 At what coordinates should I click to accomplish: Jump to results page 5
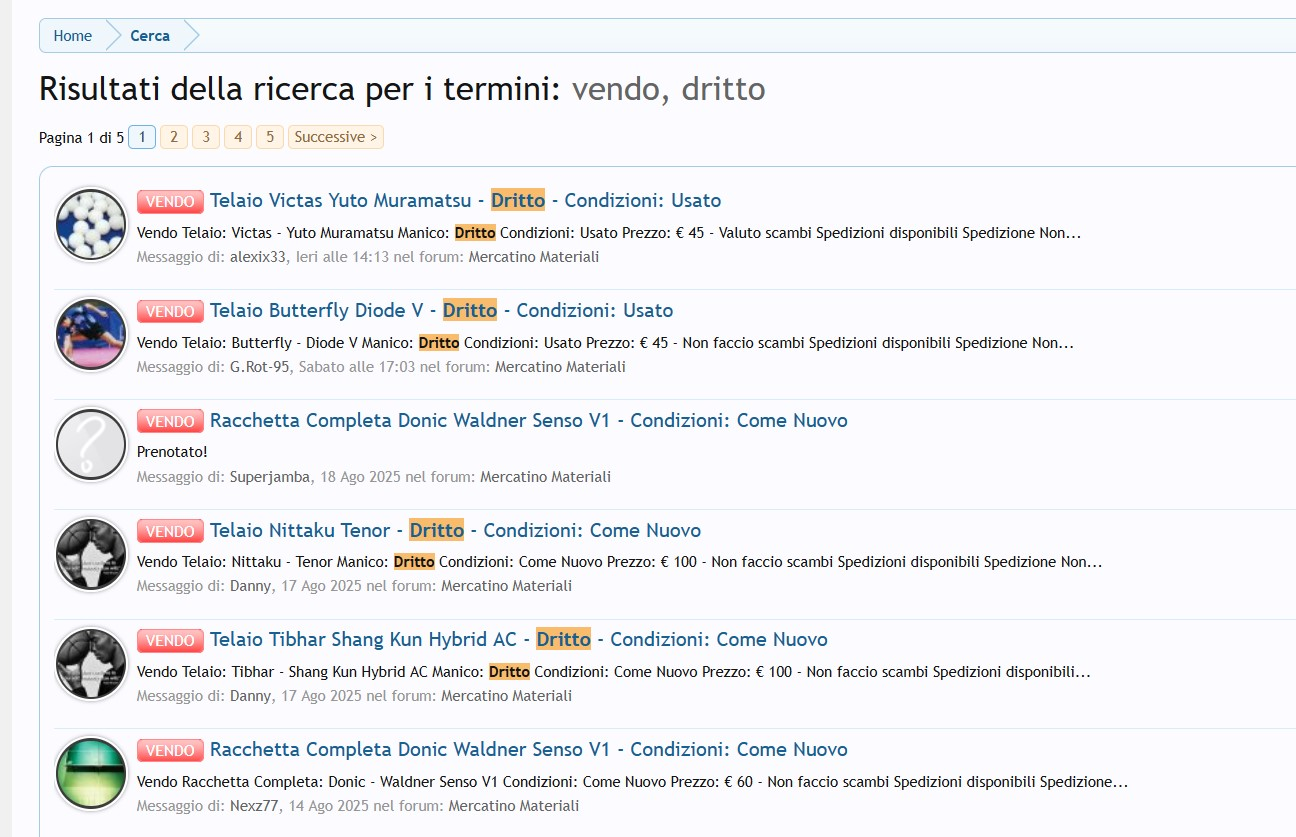(270, 137)
